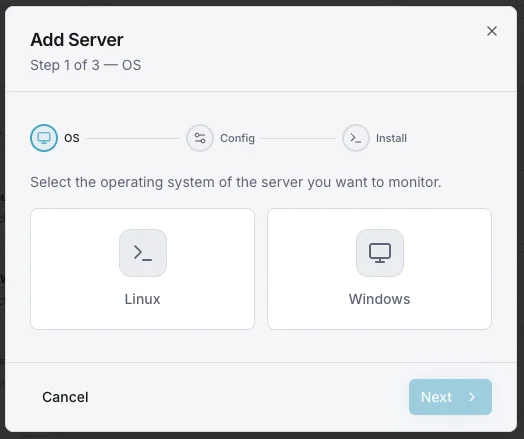The image size is (524, 439).
Task: Choose the Windows operating system card
Action: [x=379, y=269]
